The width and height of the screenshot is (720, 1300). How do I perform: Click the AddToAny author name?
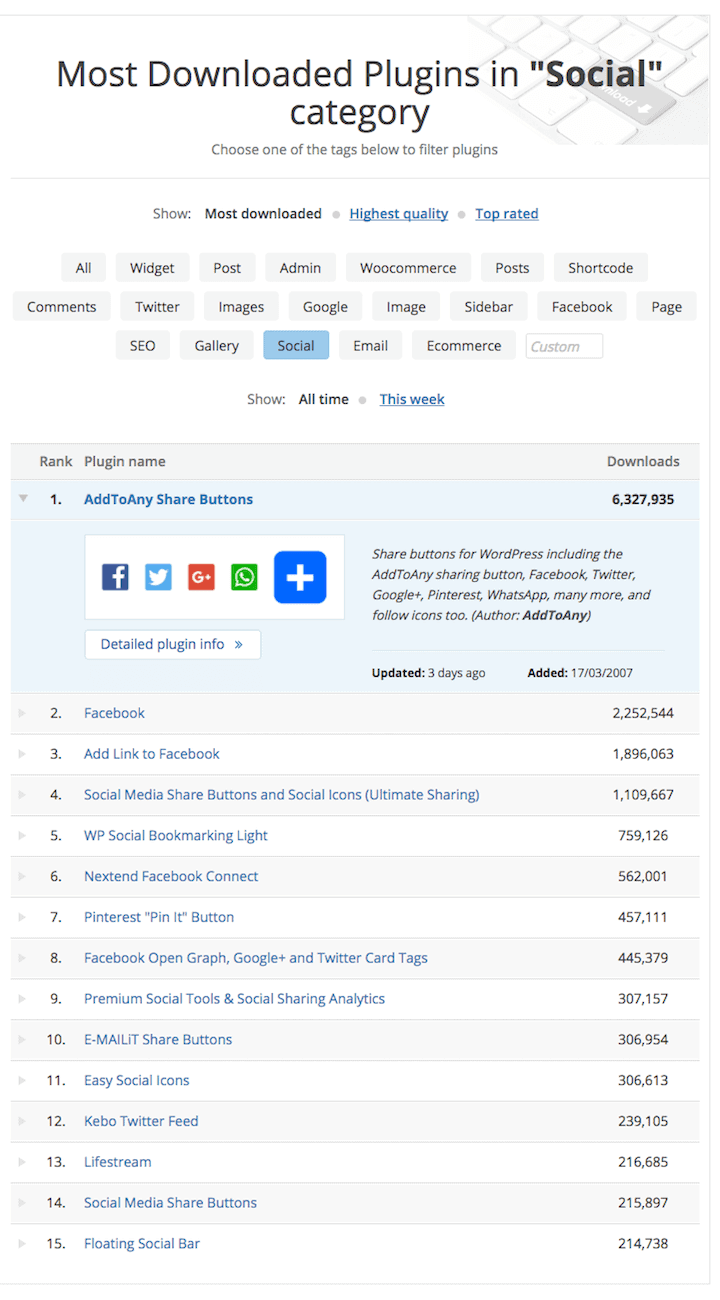pos(555,616)
